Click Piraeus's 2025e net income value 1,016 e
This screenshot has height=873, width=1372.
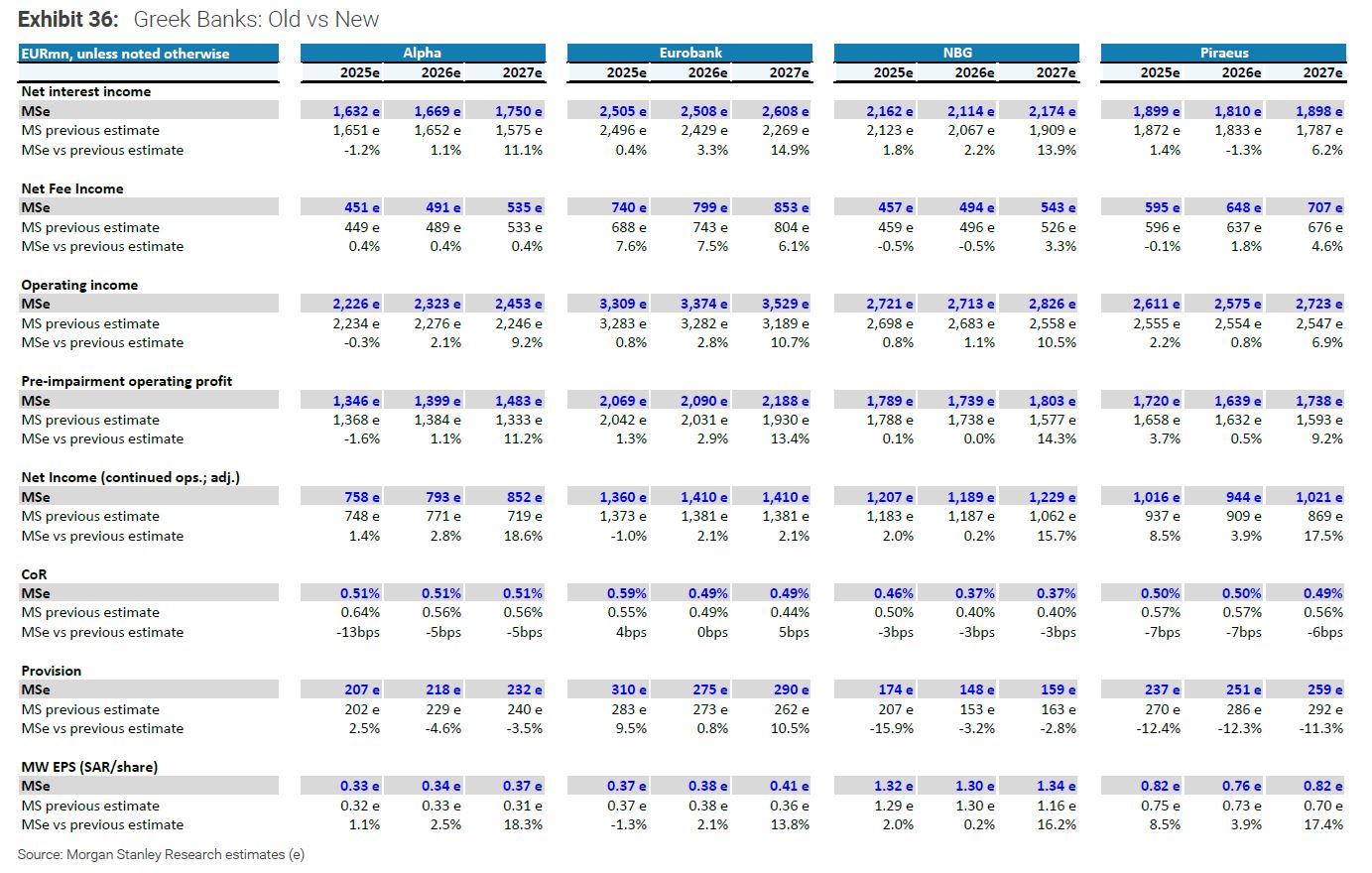pos(1157,497)
